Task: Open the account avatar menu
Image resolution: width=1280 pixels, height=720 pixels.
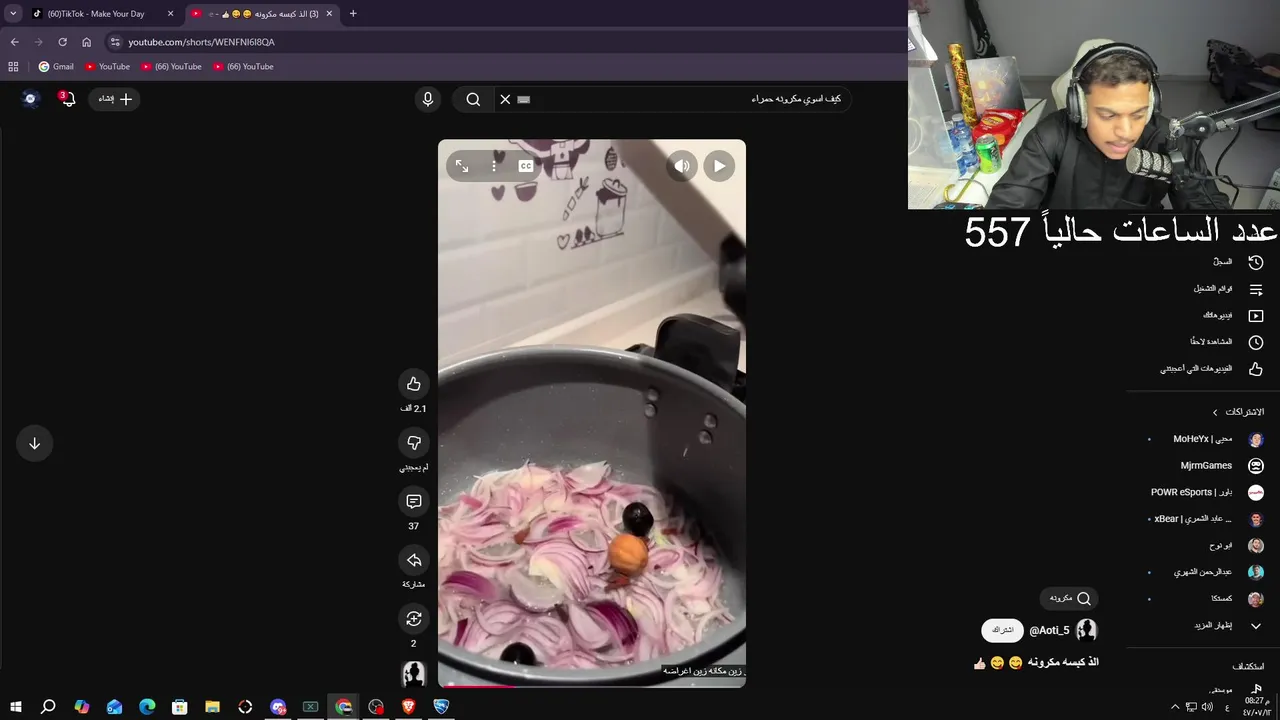Action: (x=31, y=99)
